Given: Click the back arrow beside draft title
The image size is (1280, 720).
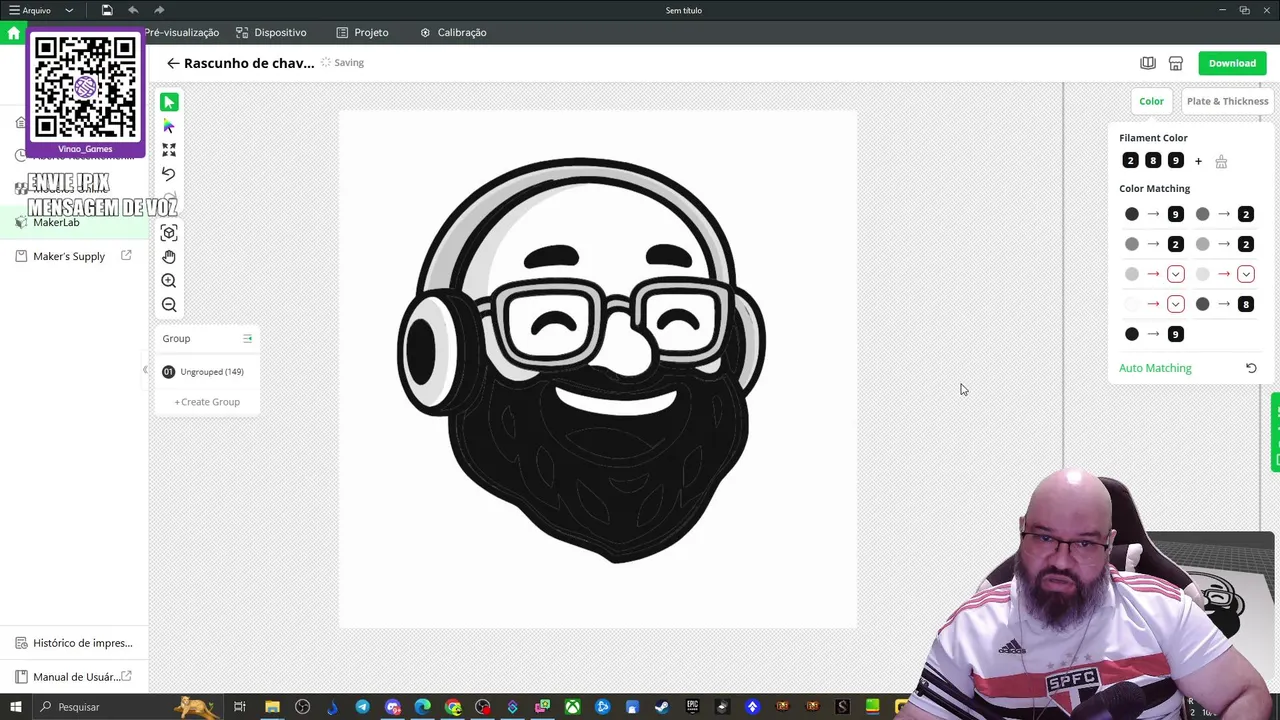Looking at the screenshot, I should click(173, 63).
